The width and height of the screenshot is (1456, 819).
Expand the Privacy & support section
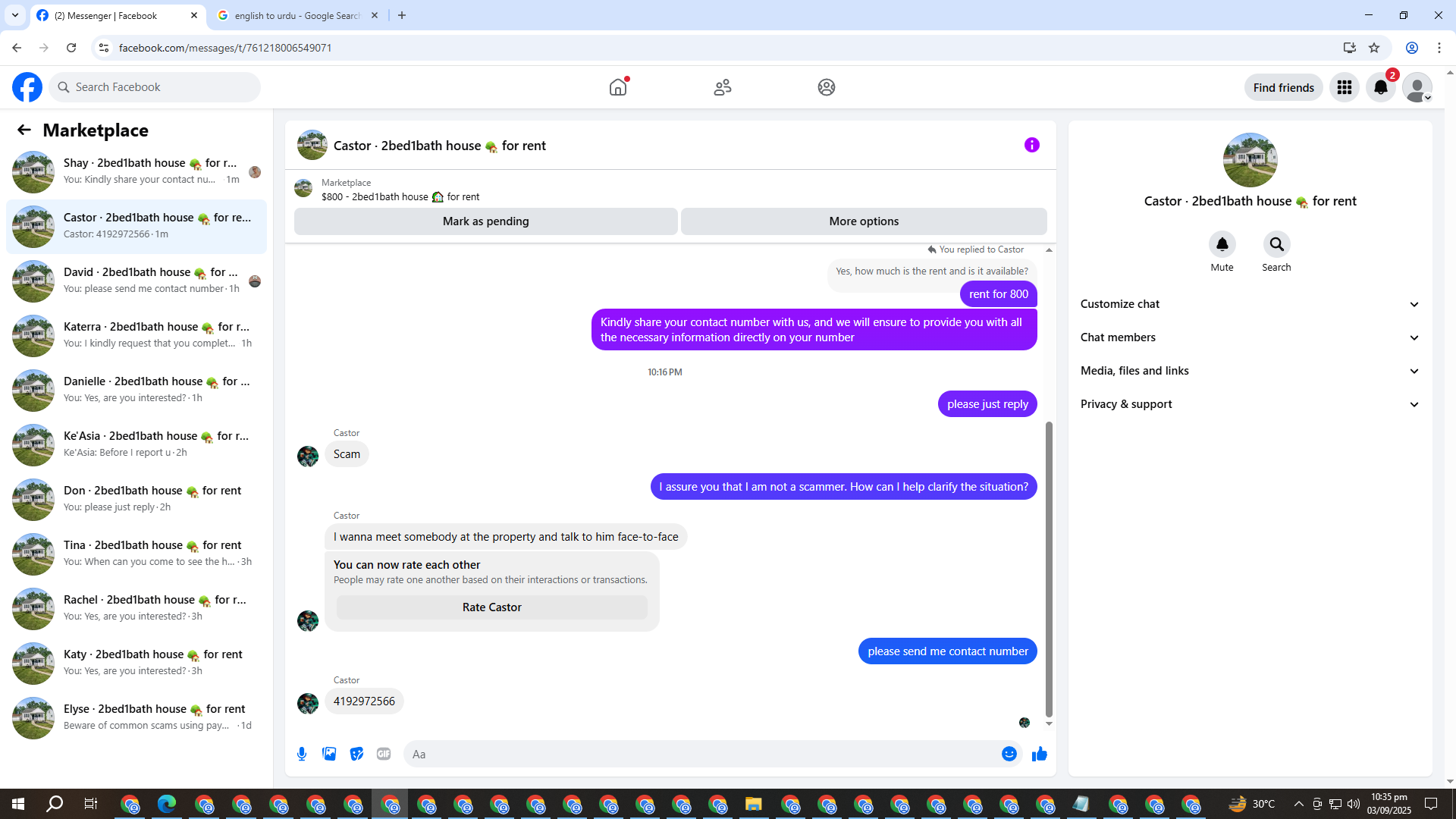(x=1250, y=404)
